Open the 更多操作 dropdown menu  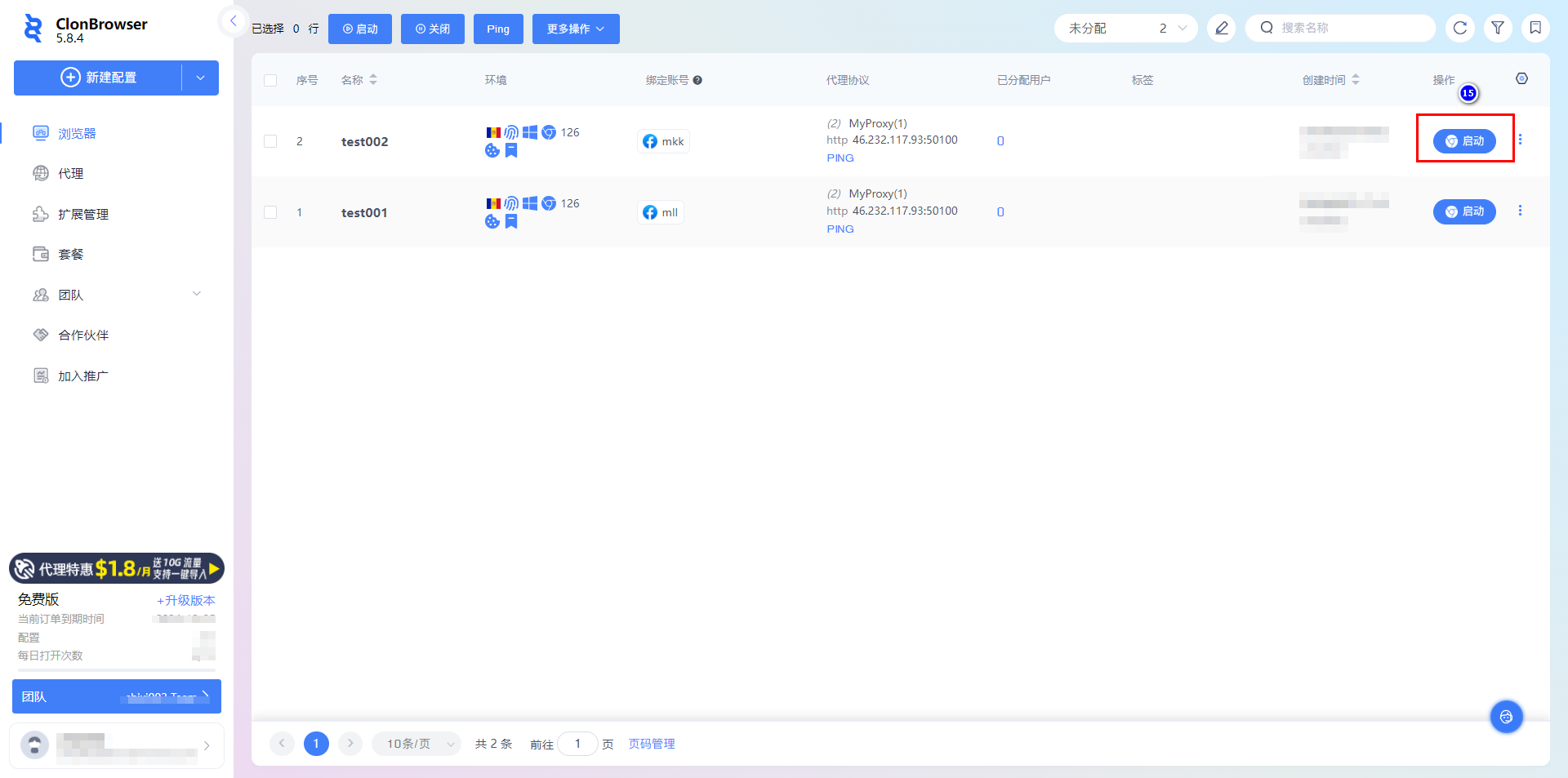[576, 29]
